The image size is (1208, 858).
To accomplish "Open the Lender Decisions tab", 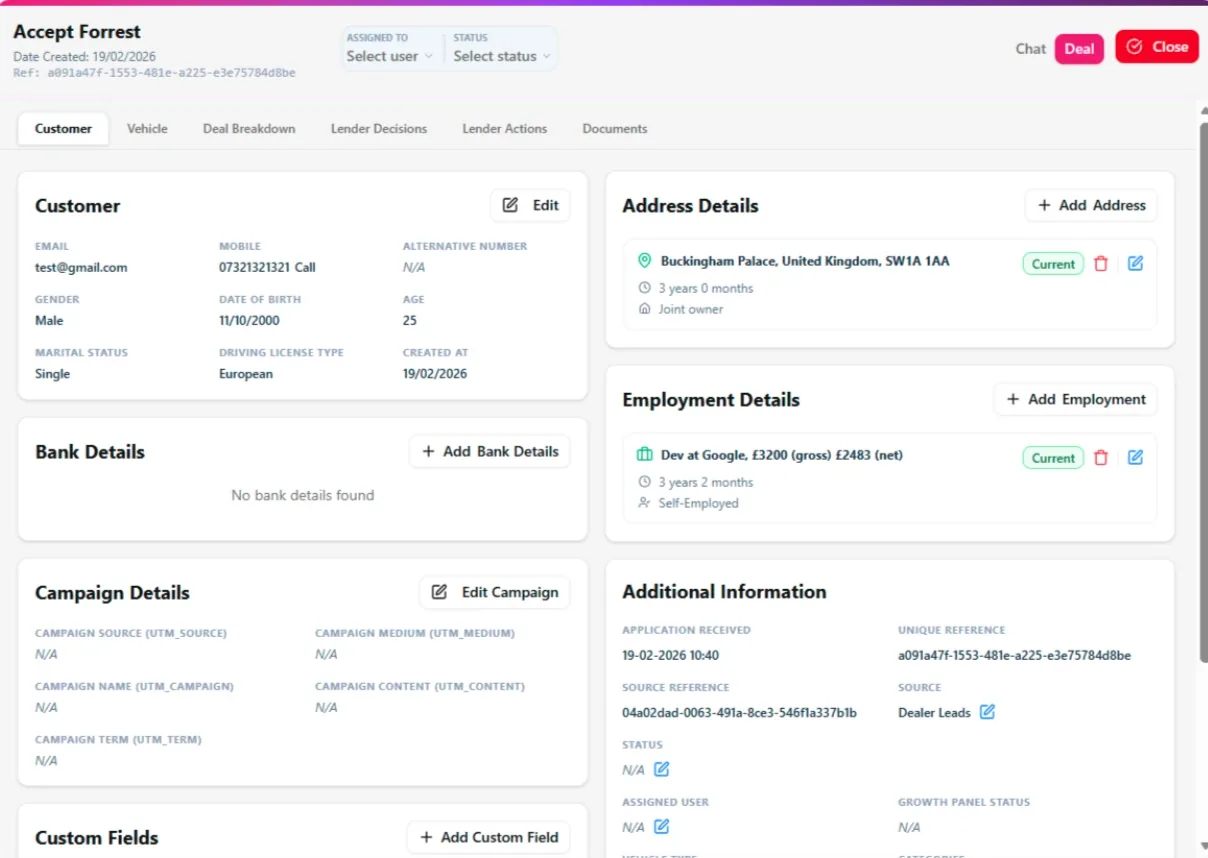I will 379,129.
